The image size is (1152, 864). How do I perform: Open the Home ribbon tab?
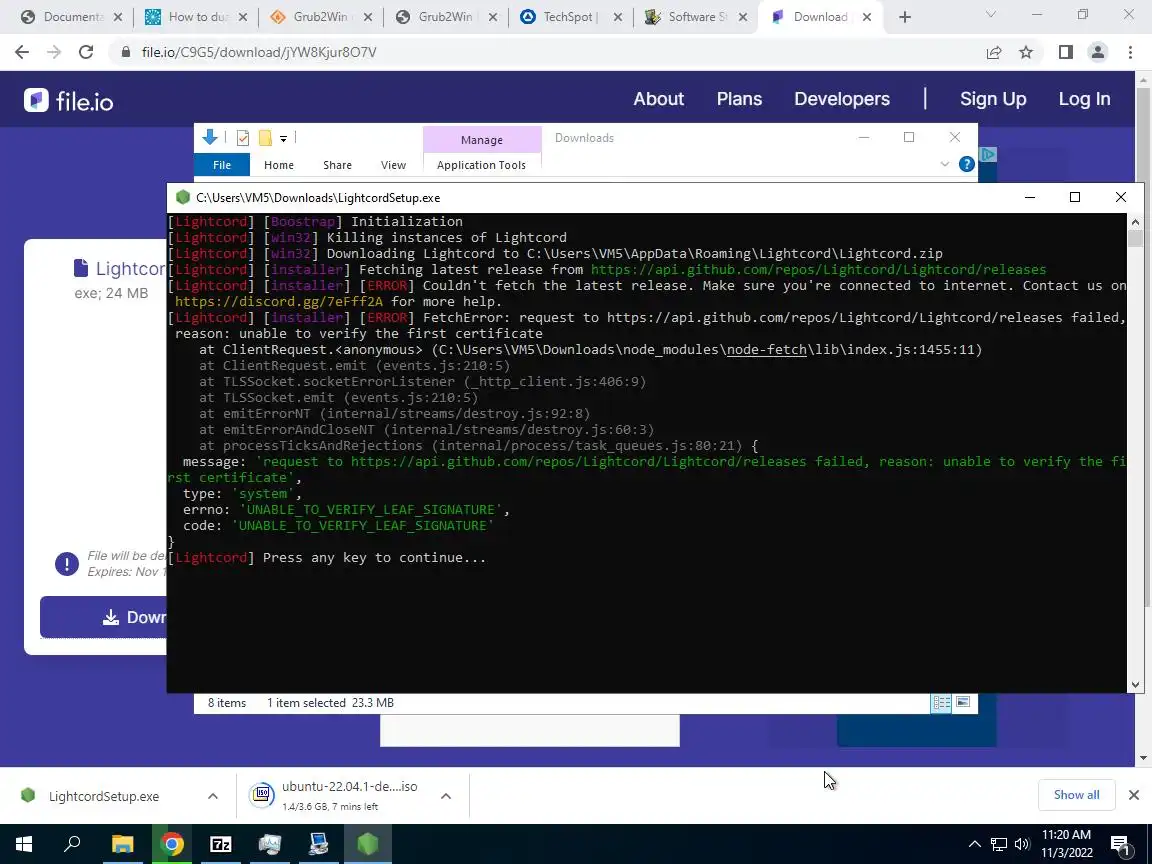[278, 165]
